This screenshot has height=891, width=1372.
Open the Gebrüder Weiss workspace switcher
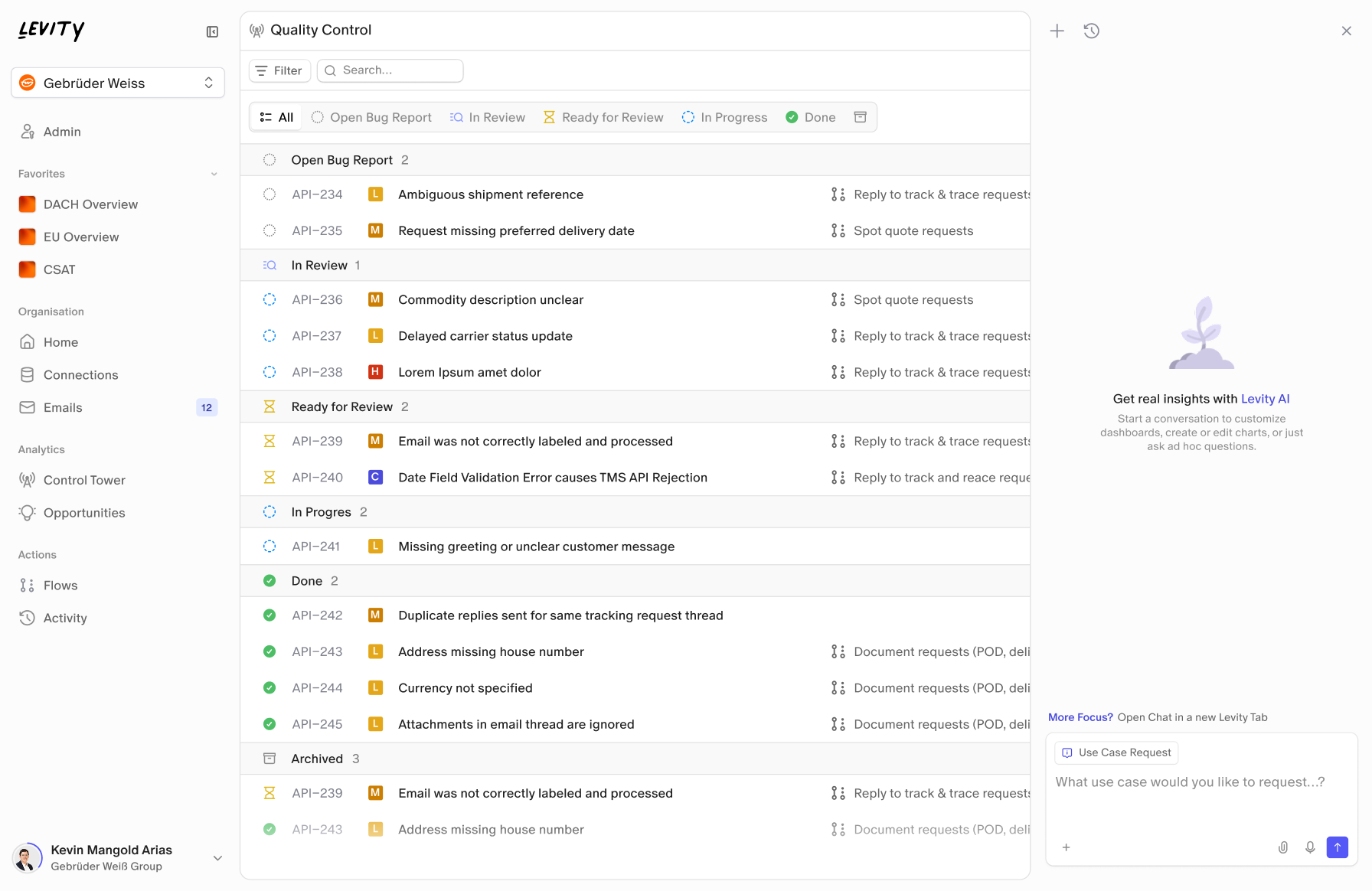click(117, 83)
